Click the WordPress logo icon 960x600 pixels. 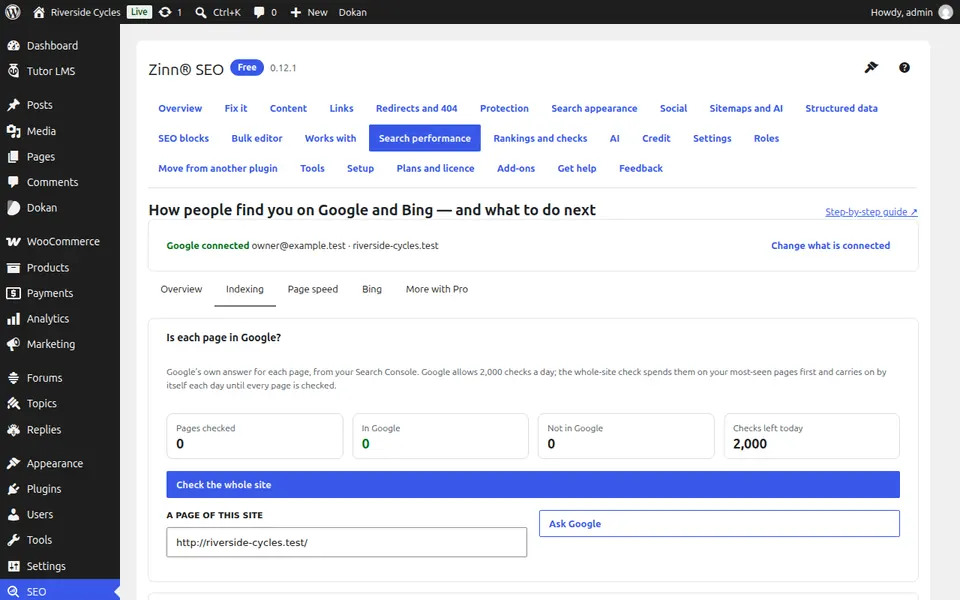click(13, 12)
